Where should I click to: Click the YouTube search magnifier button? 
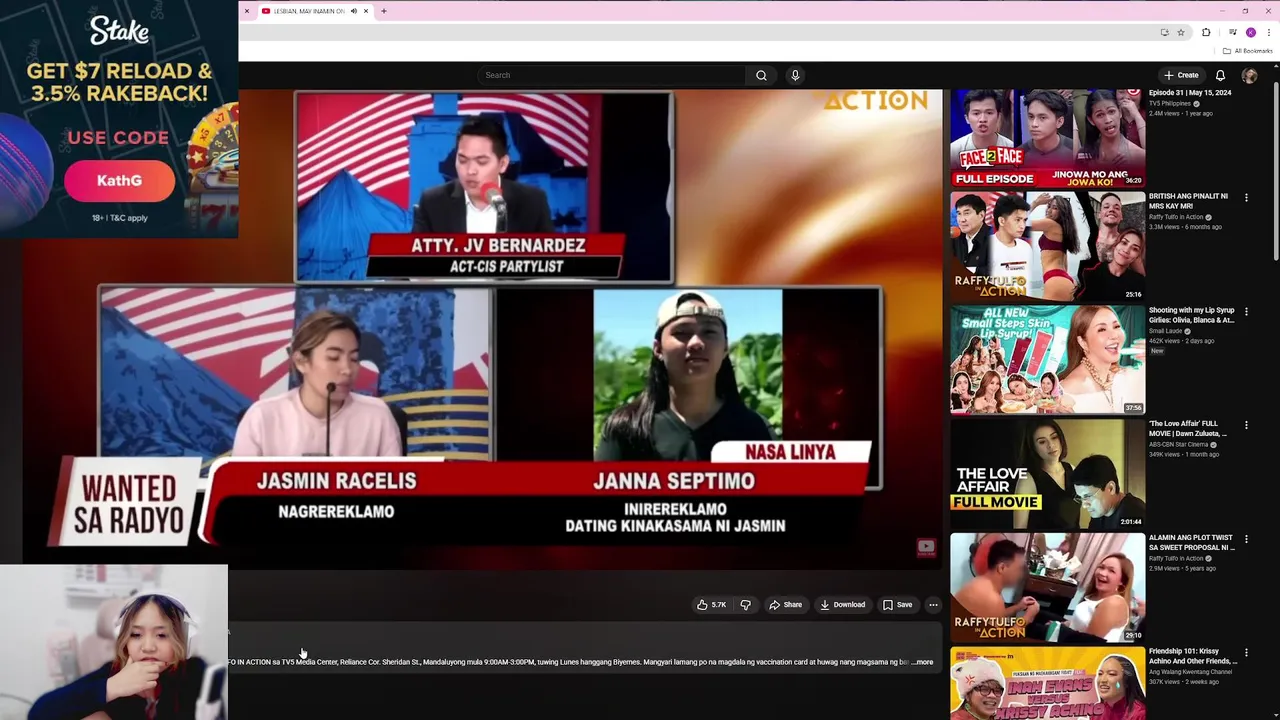click(x=761, y=75)
